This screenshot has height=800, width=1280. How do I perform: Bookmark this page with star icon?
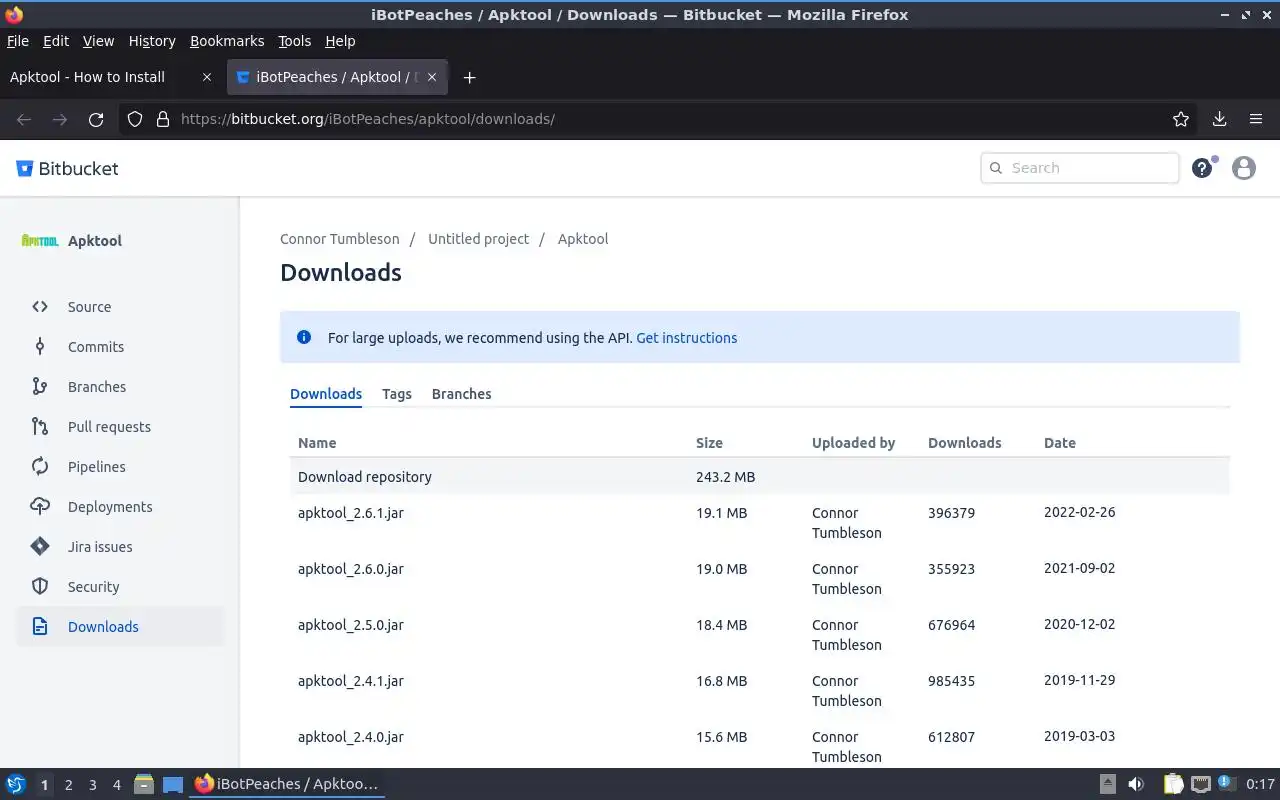pos(1181,119)
